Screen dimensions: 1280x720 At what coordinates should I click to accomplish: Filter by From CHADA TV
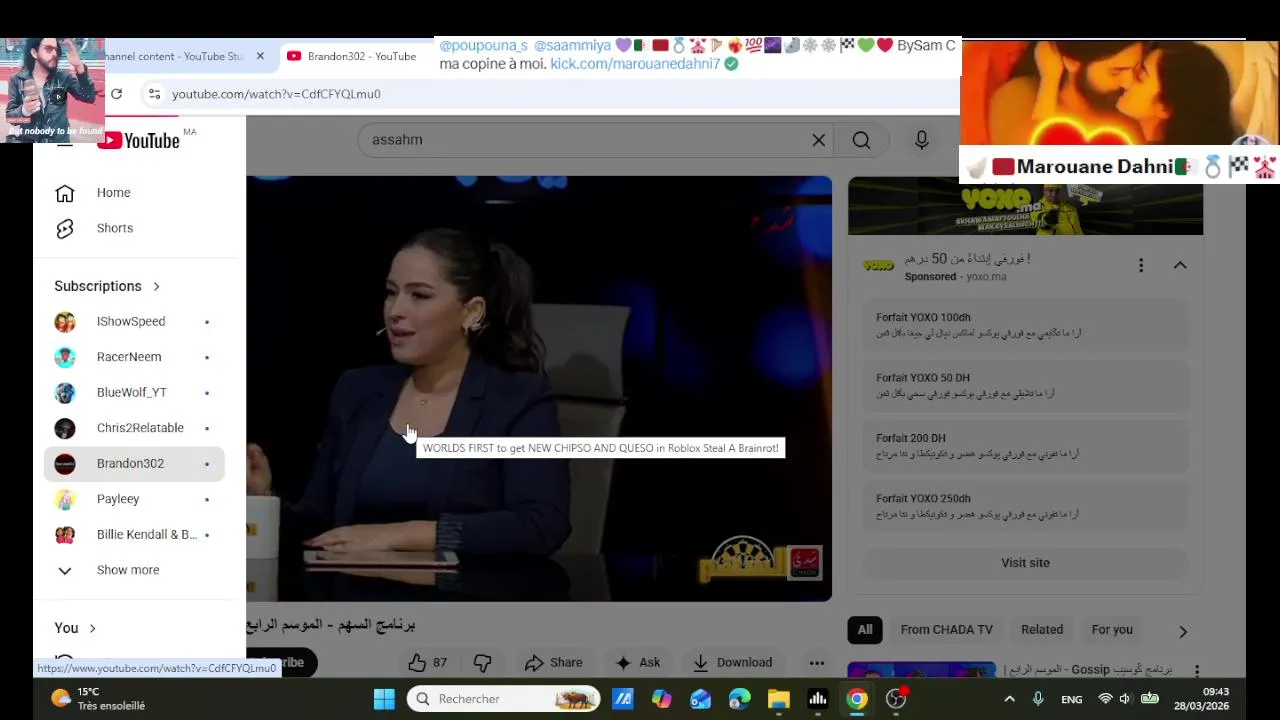coord(946,630)
